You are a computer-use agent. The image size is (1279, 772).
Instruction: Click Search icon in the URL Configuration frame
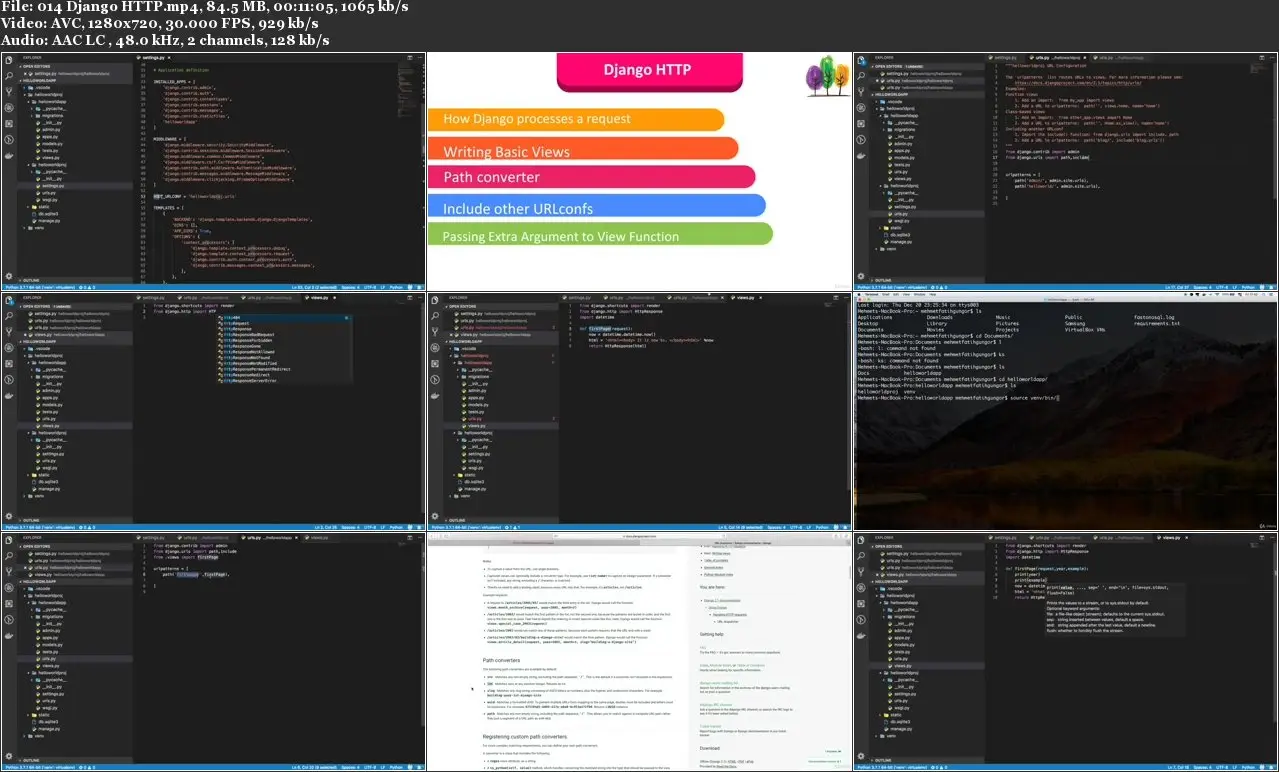(x=861, y=75)
